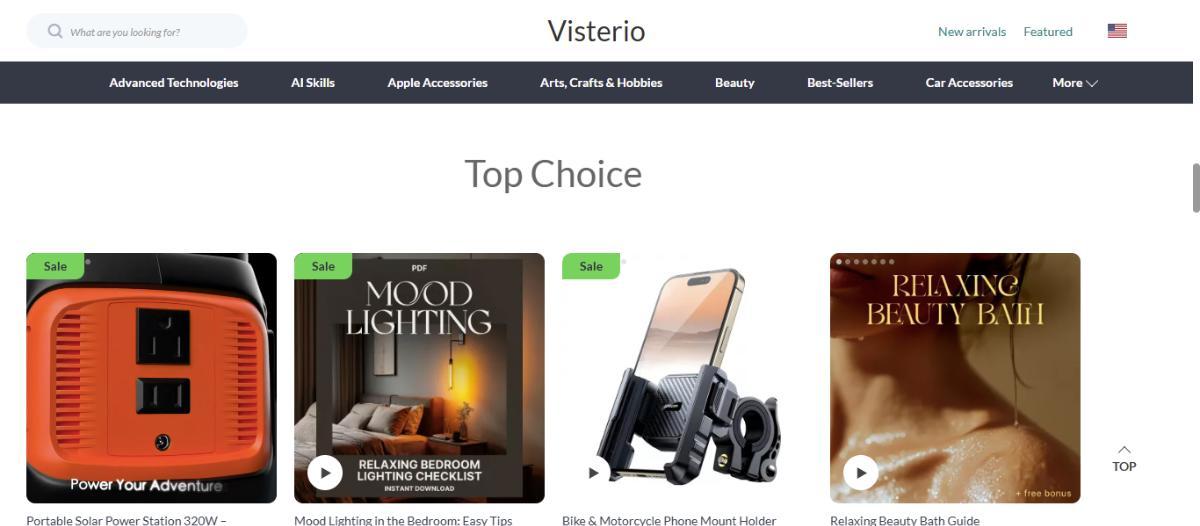Click the search magnifier icon
This screenshot has height=526, width=1200.
(x=55, y=31)
